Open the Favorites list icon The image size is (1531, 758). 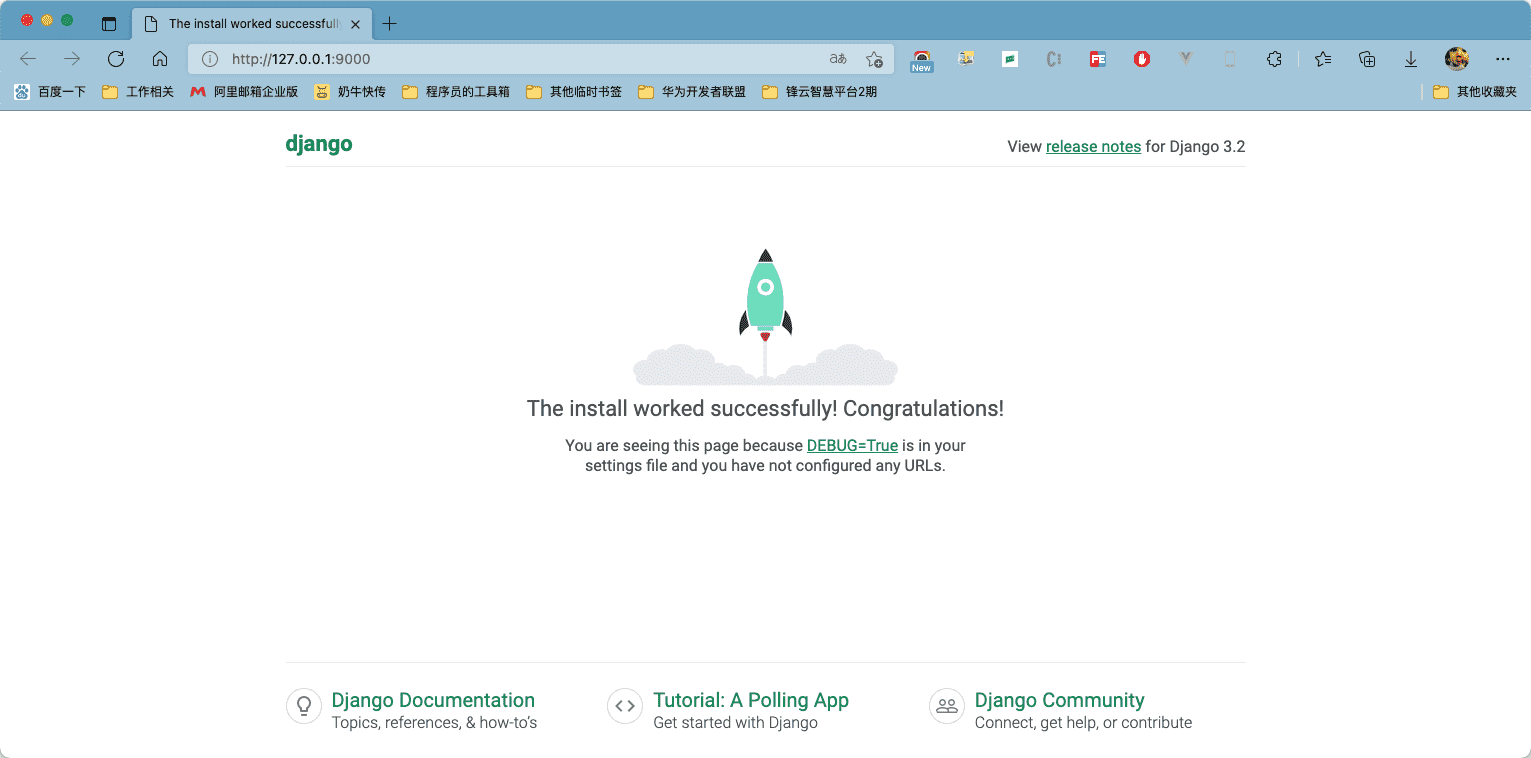1323,59
